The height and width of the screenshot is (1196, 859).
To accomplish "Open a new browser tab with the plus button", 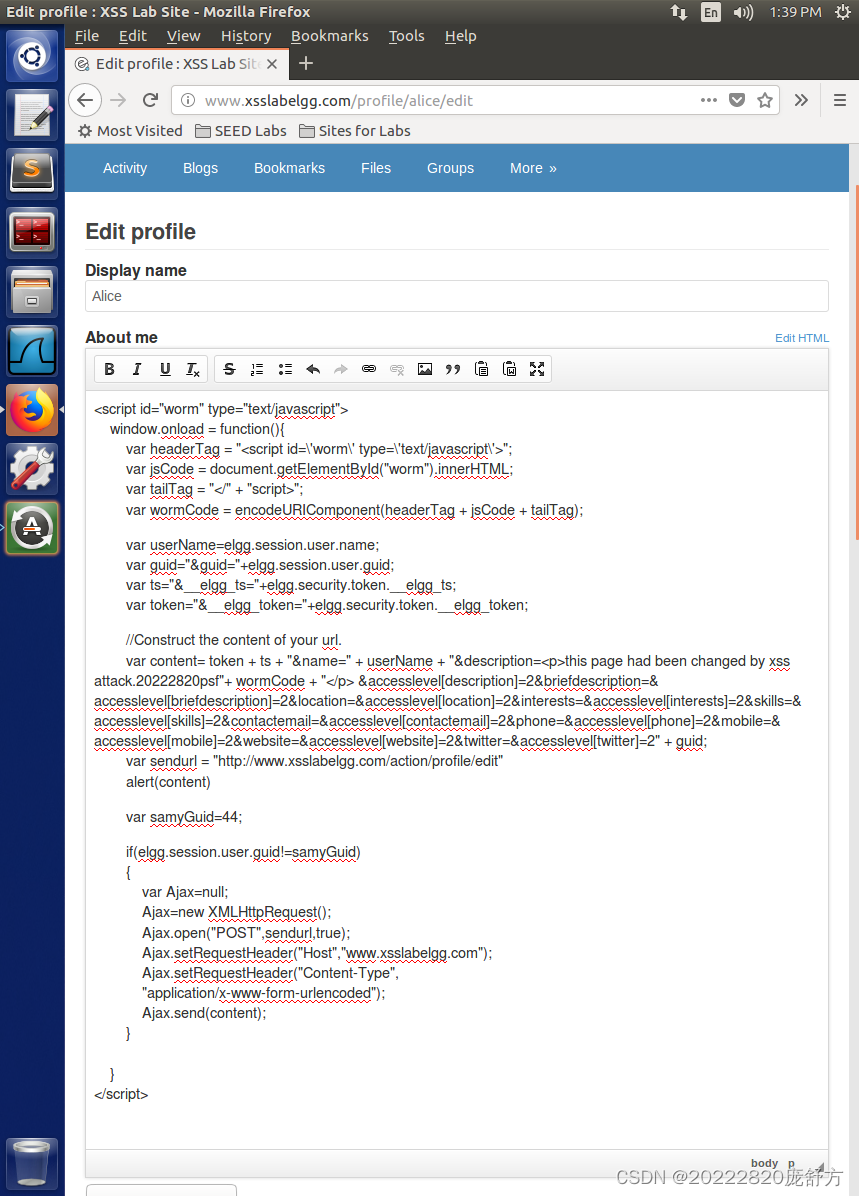I will pyautogui.click(x=306, y=63).
